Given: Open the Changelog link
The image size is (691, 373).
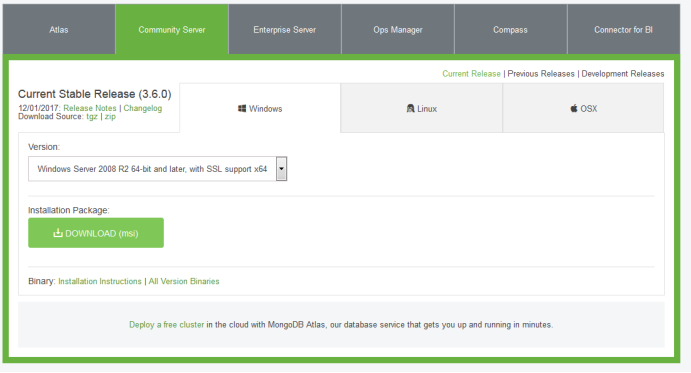Looking at the screenshot, I should (x=143, y=108).
